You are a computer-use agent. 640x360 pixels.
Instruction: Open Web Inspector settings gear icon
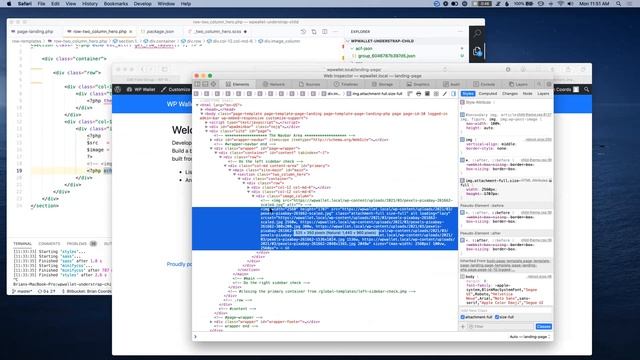tap(549, 84)
